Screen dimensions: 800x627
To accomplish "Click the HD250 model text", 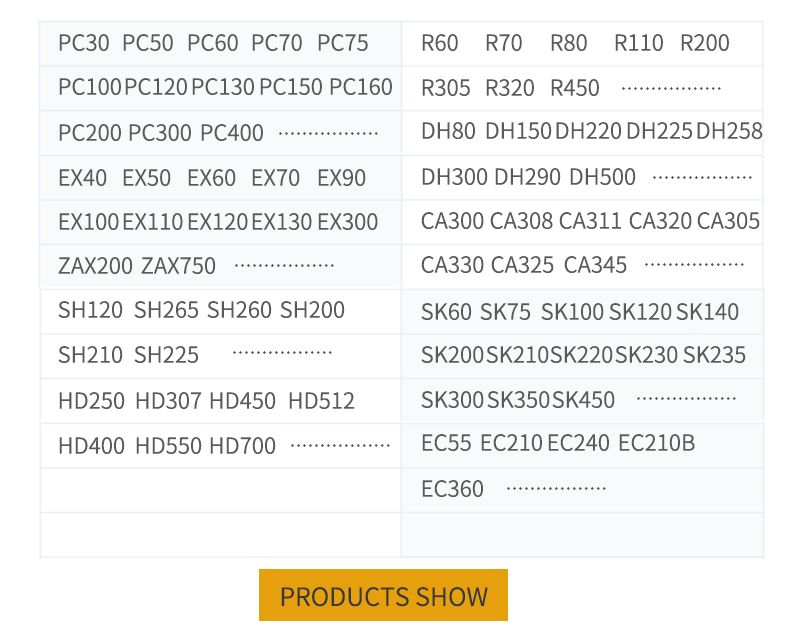I will [91, 401].
